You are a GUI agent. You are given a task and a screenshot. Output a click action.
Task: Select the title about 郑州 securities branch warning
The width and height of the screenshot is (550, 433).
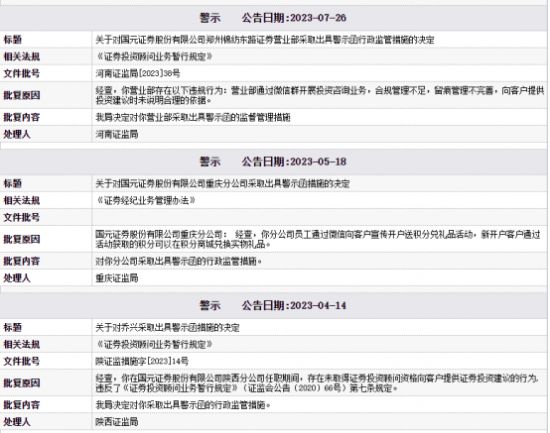[x=265, y=40]
